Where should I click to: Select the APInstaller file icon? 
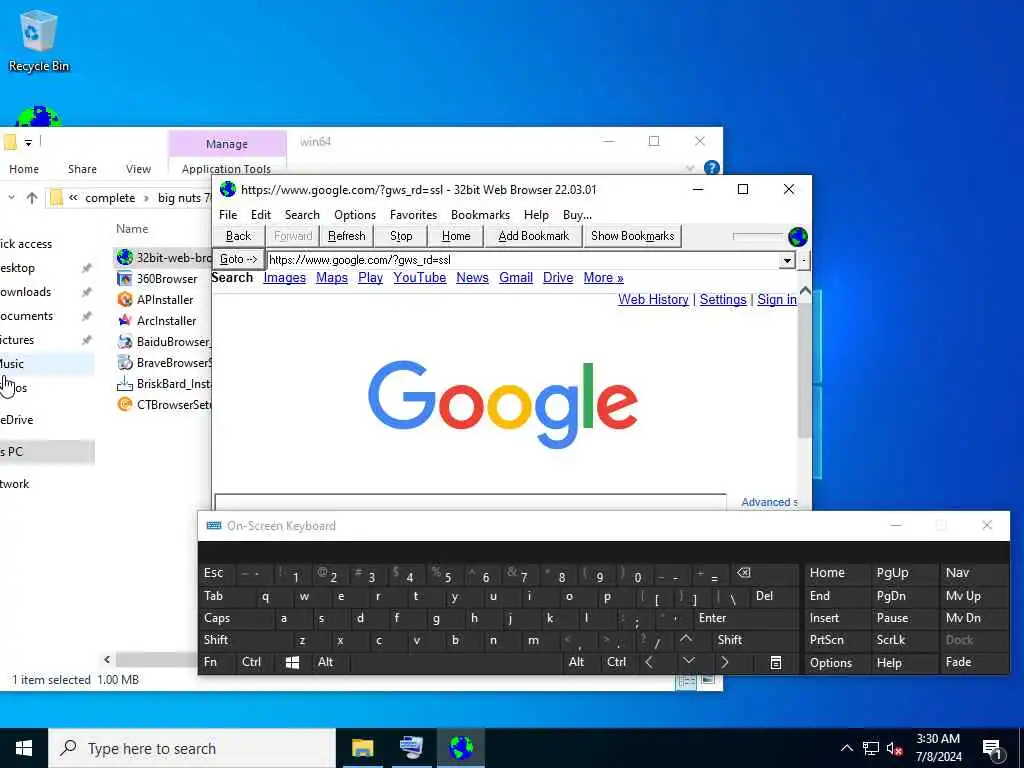pos(125,300)
